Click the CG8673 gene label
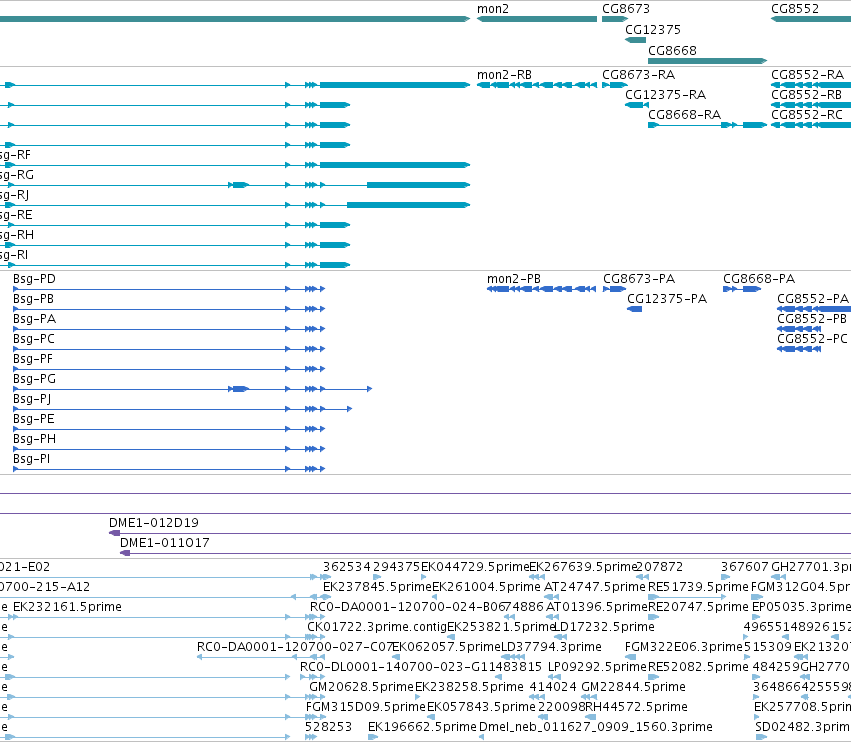Screen dimensions: 851x742 [x=626, y=9]
